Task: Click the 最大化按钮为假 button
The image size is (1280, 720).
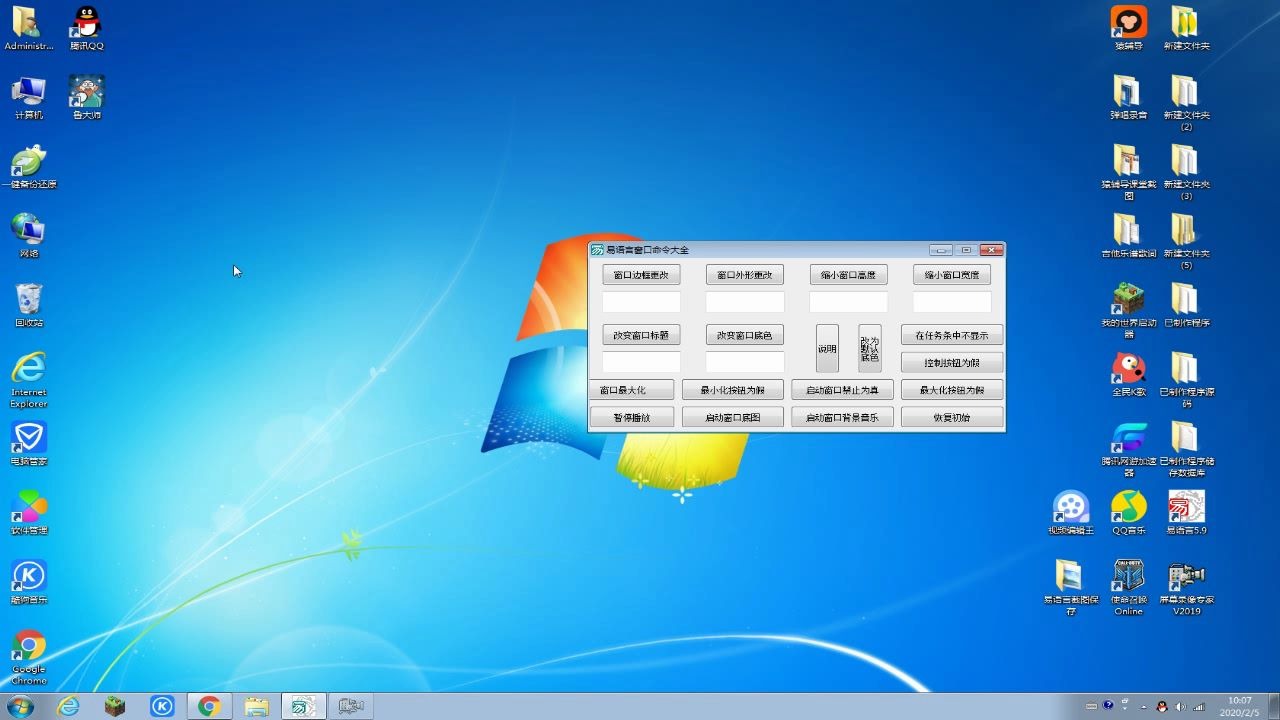Action: coord(952,390)
